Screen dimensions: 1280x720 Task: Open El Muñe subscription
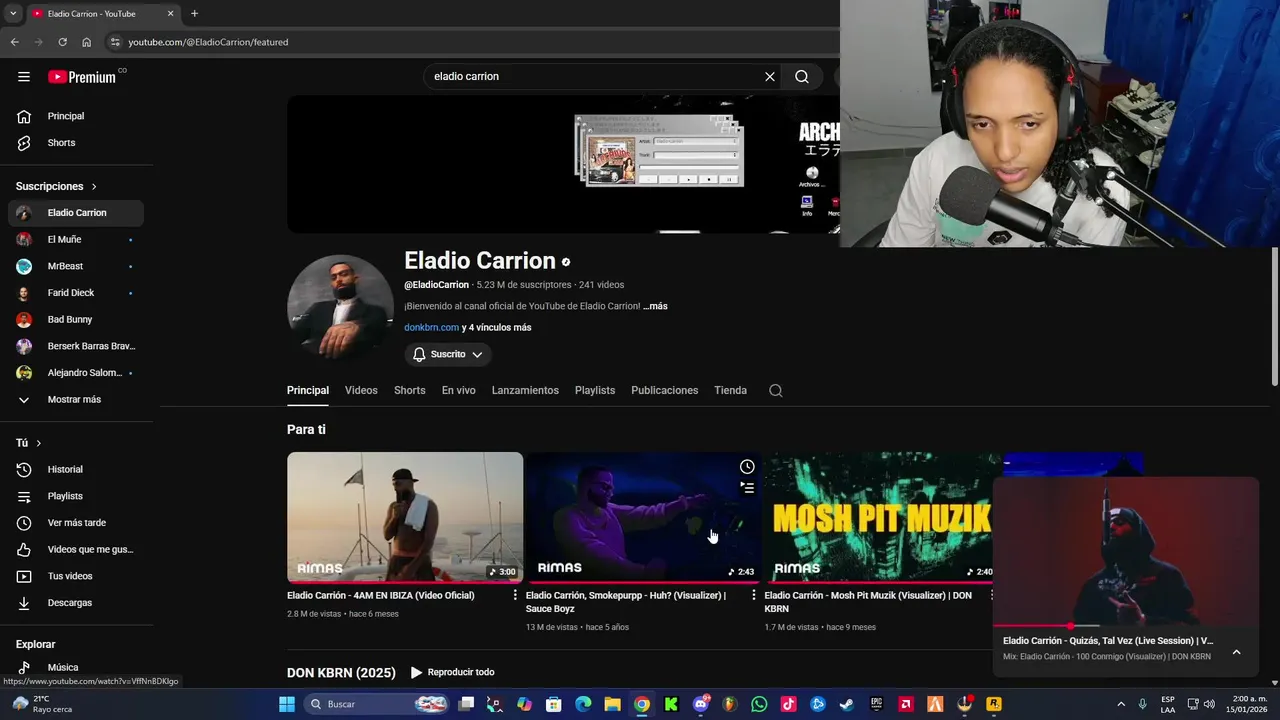77,240
